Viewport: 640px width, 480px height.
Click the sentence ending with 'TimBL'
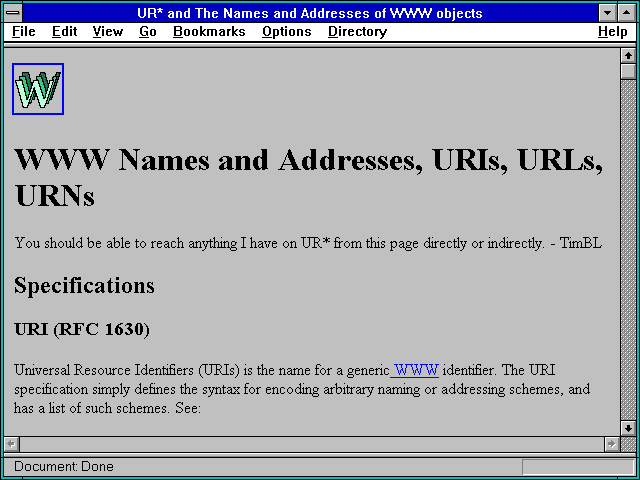coord(308,243)
